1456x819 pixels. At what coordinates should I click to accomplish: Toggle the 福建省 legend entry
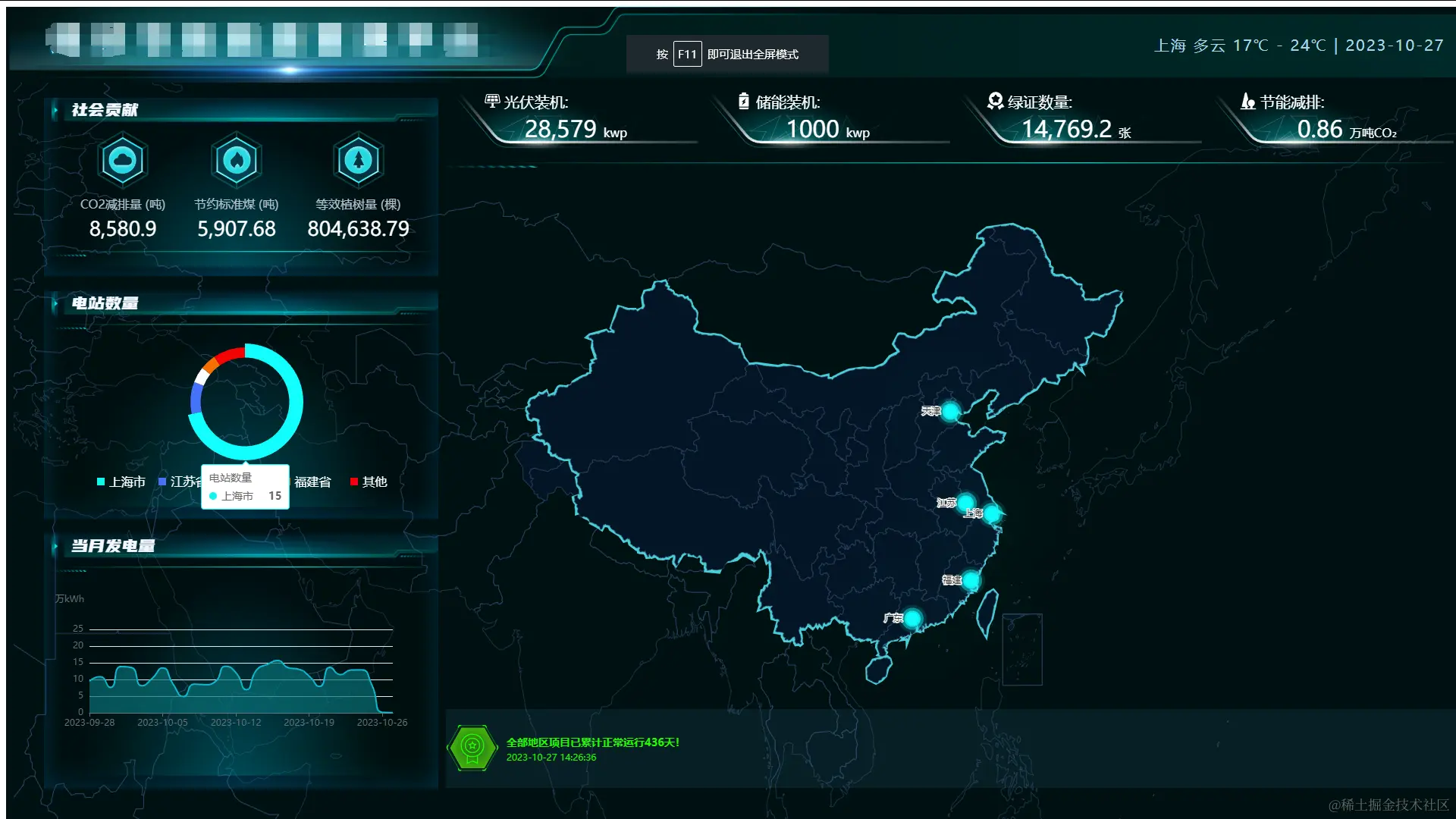[x=312, y=482]
